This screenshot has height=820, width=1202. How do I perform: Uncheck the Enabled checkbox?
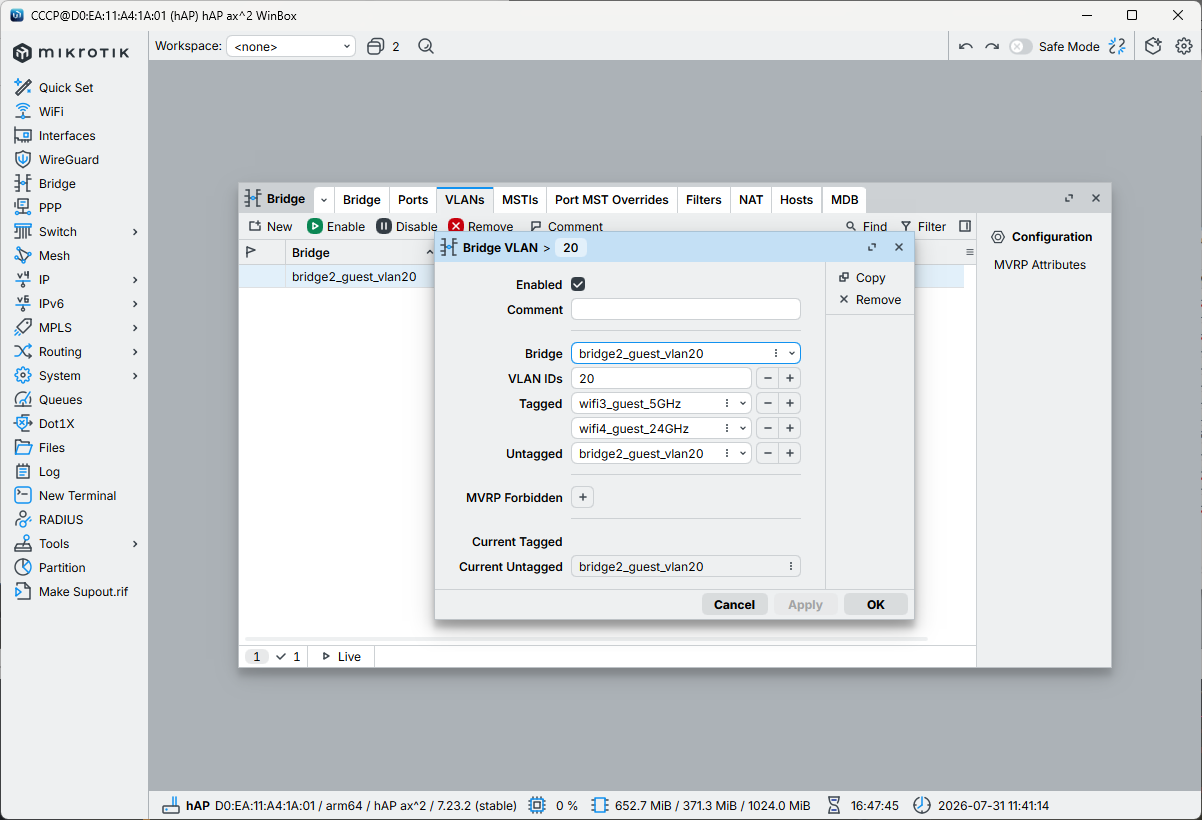click(x=578, y=284)
